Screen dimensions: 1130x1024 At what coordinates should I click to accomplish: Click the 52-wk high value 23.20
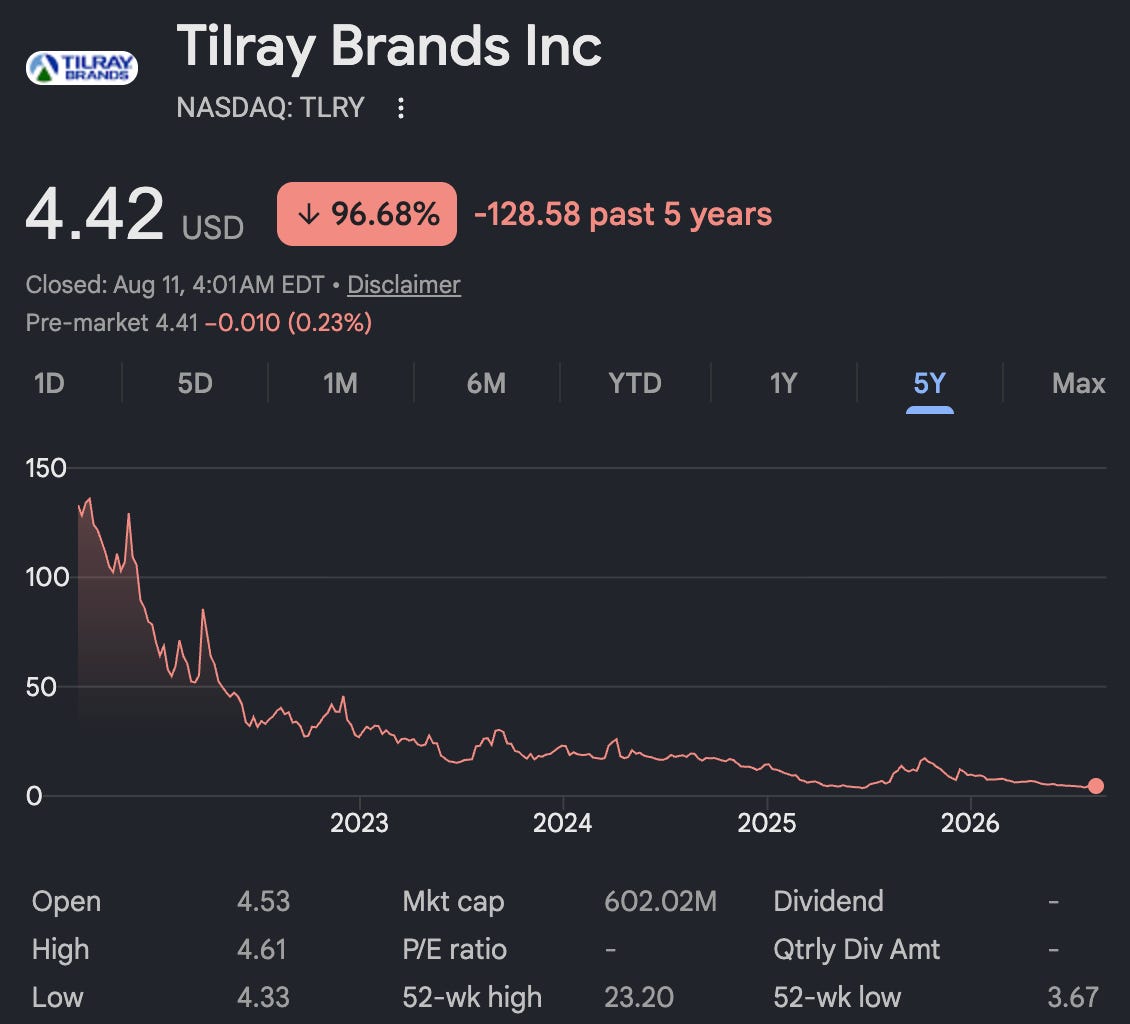click(639, 997)
